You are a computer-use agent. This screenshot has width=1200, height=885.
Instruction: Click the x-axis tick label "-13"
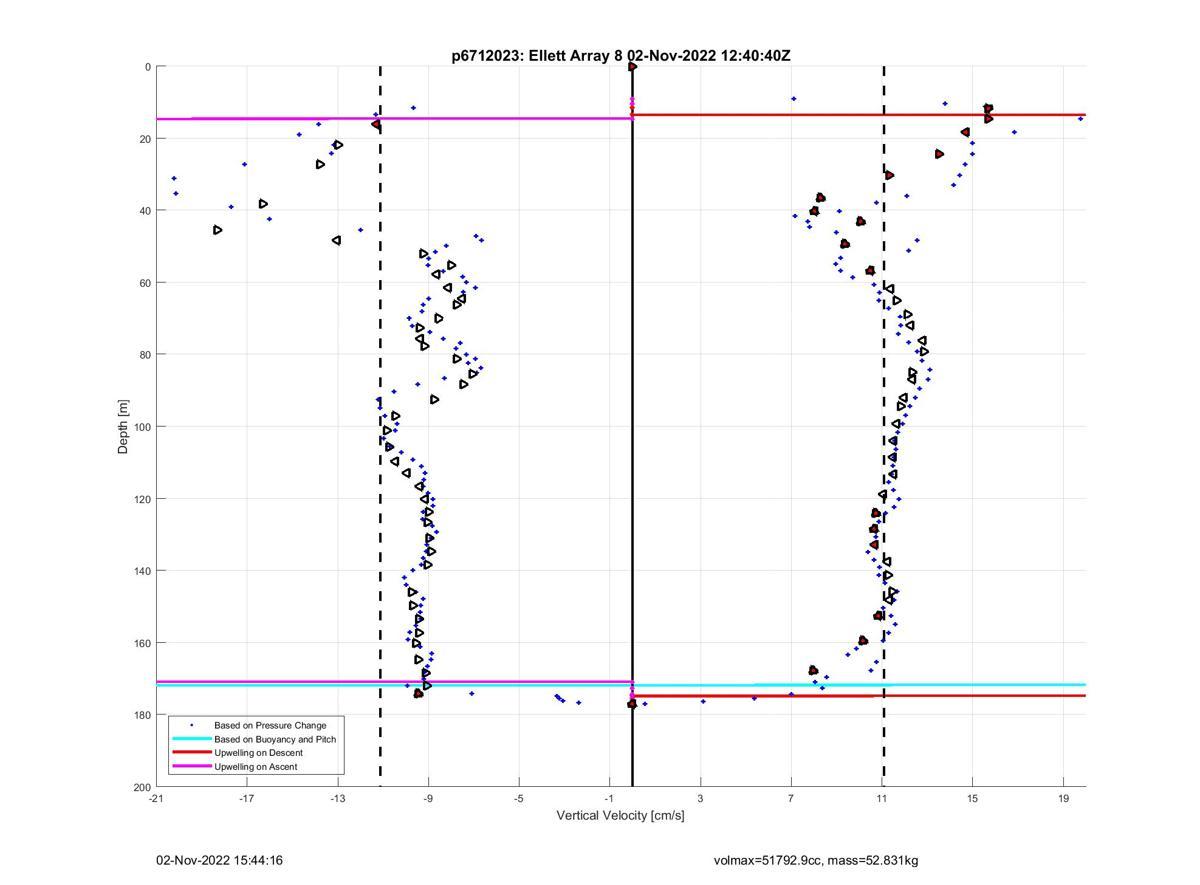click(337, 798)
